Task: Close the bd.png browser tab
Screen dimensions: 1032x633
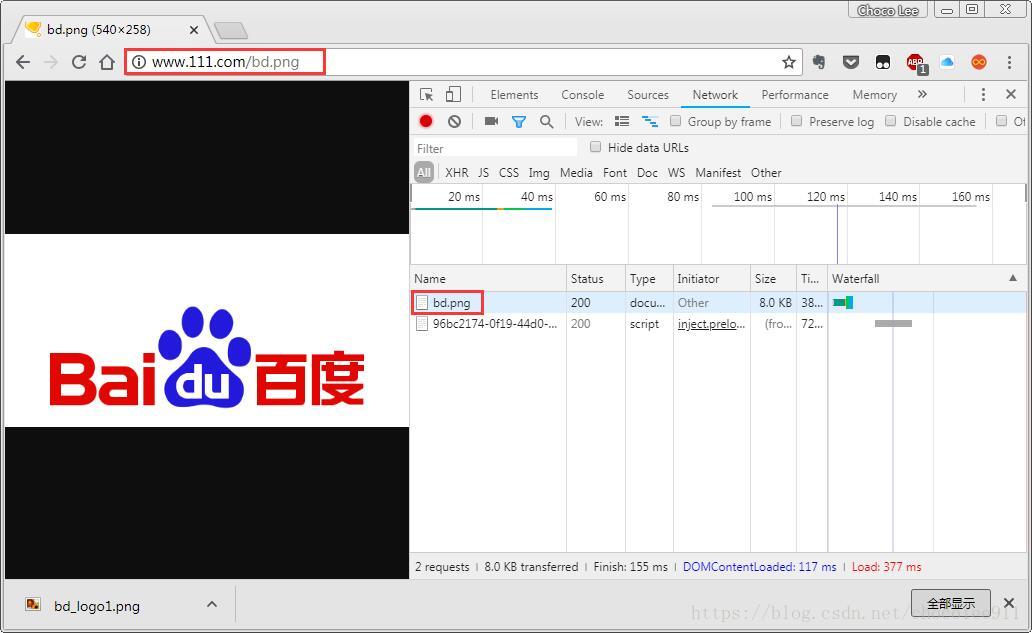Action: (x=194, y=30)
